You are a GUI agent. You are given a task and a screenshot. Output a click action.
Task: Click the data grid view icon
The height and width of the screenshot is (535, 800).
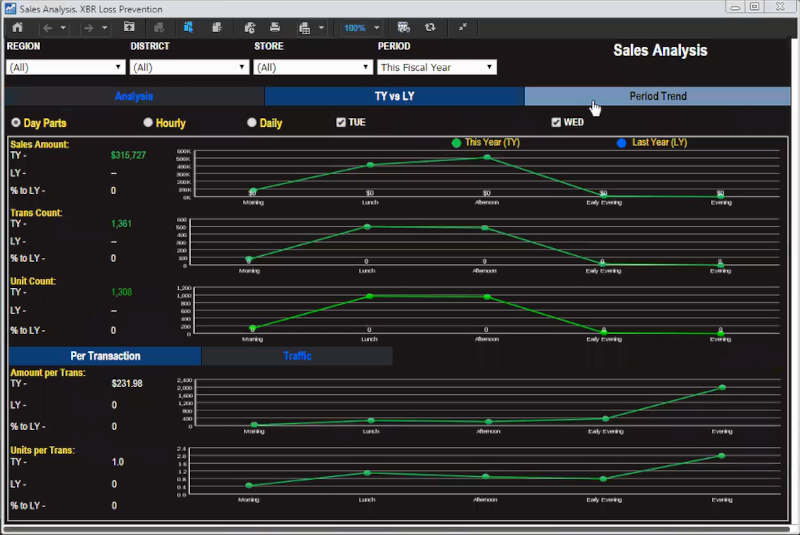[x=403, y=28]
